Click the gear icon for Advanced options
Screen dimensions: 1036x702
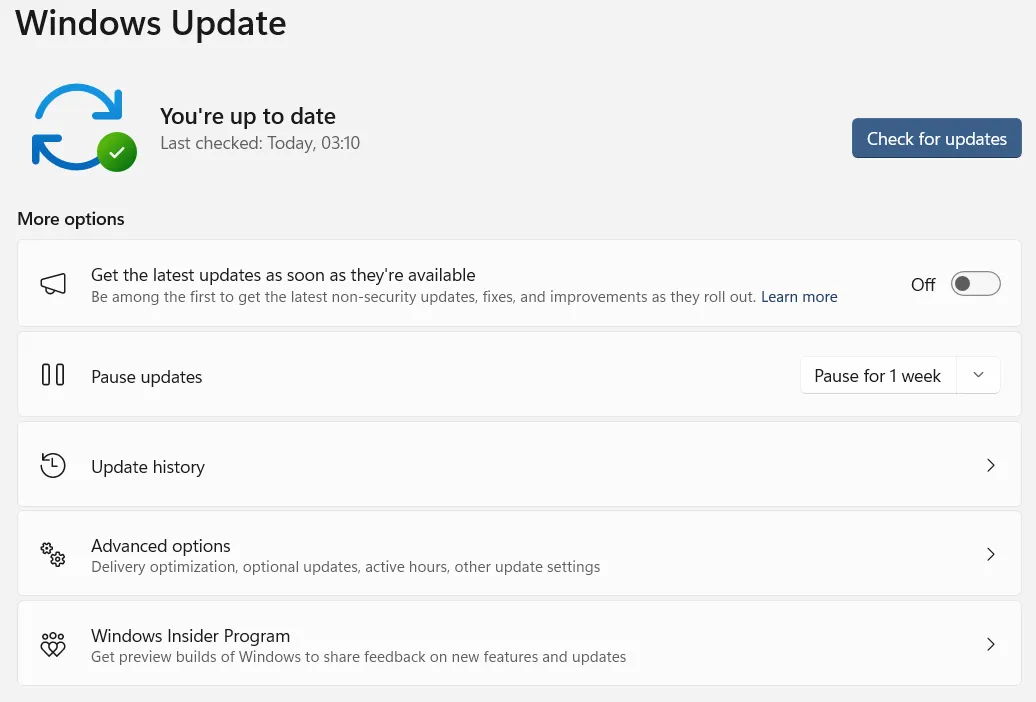(53, 554)
